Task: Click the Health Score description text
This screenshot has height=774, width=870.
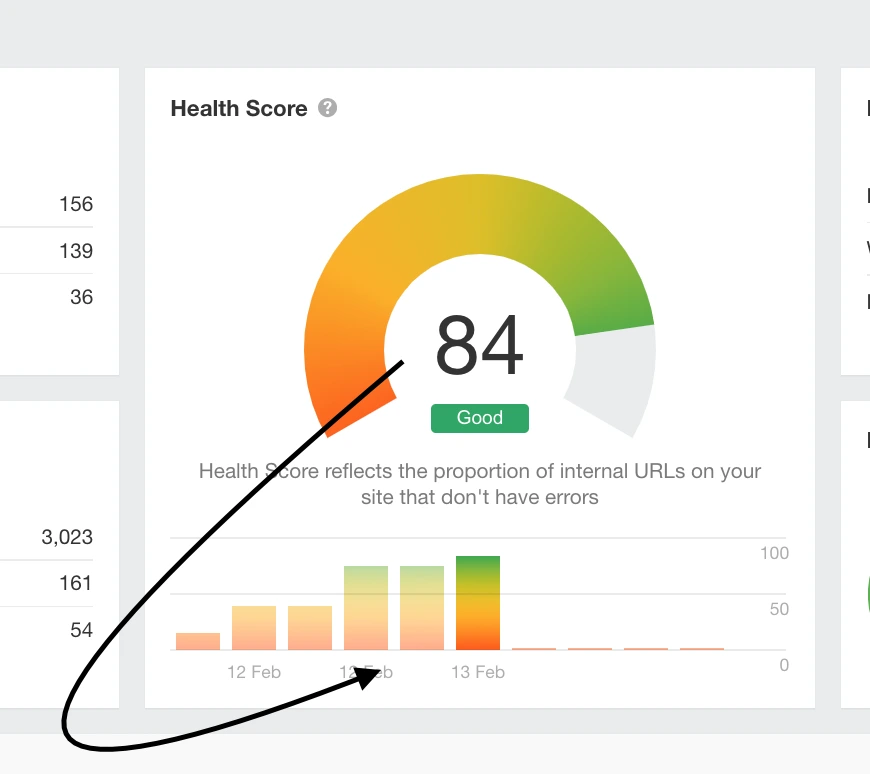Action: coord(479,483)
